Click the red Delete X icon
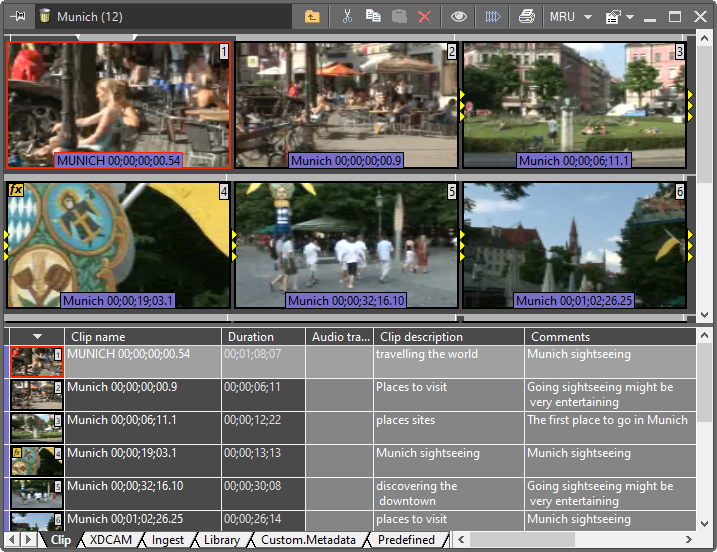 click(425, 16)
